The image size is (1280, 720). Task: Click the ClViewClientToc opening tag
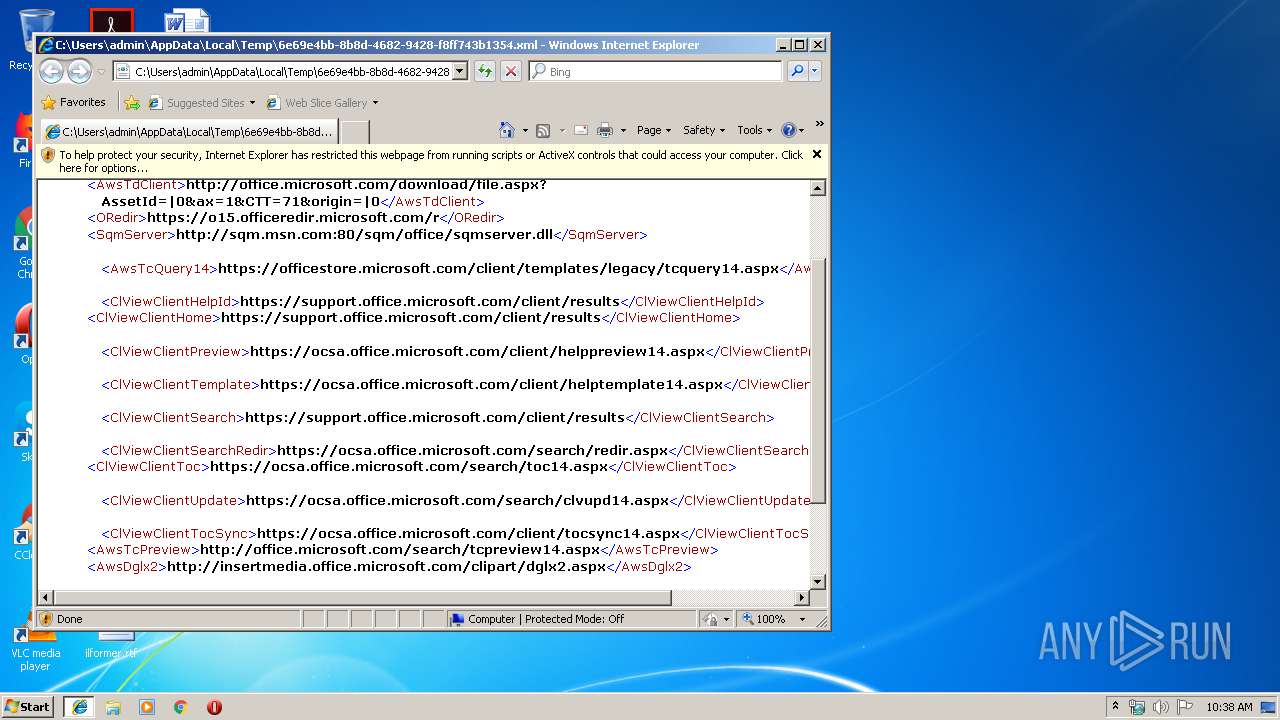pyautogui.click(x=149, y=467)
